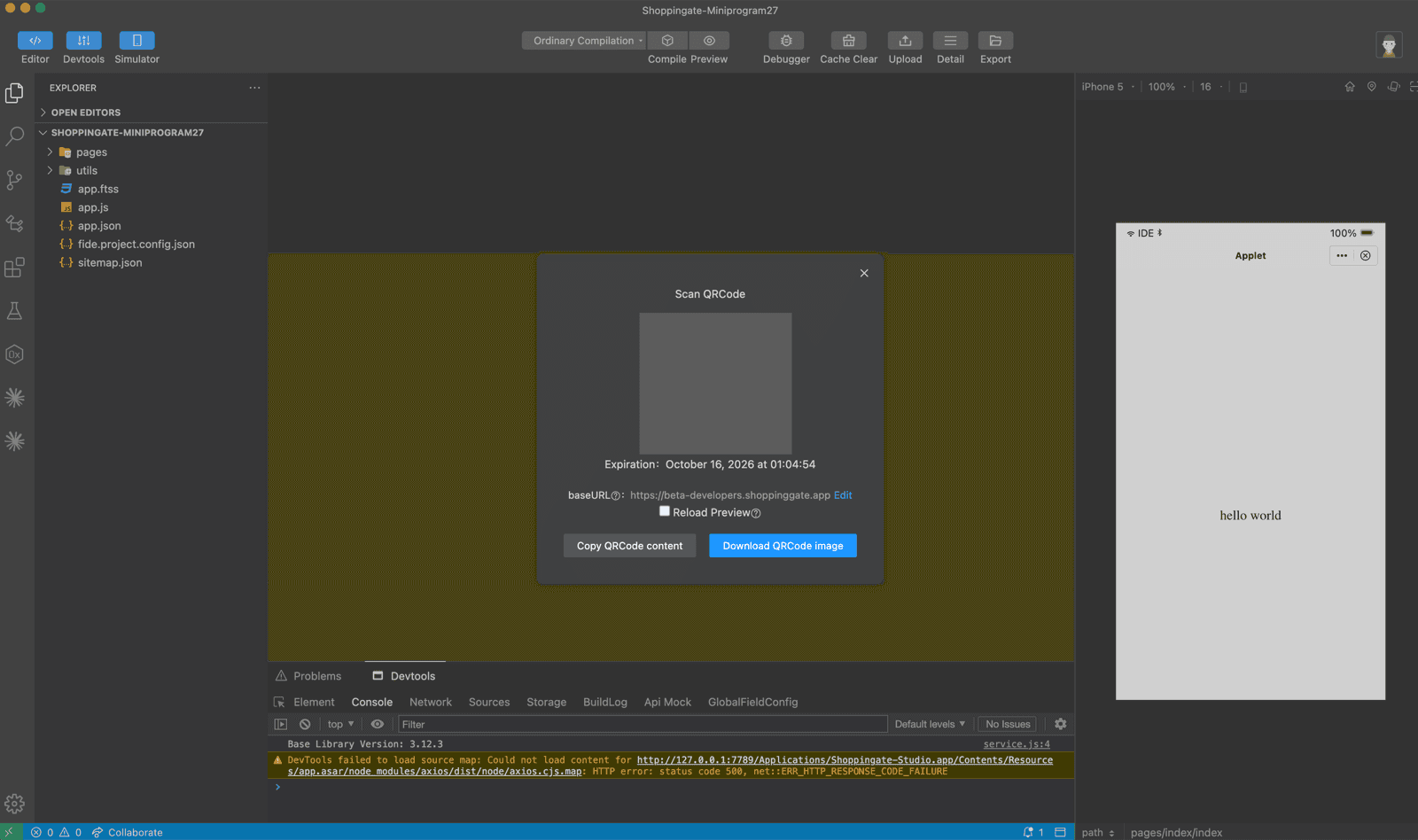The image size is (1418, 840).
Task: Click the Explorer more actions ellipsis
Action: point(254,88)
